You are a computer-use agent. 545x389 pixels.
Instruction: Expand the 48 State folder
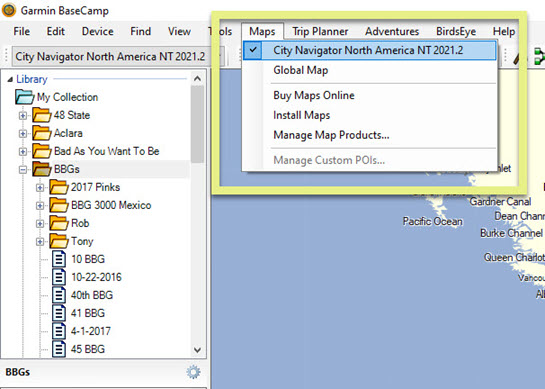[23, 115]
